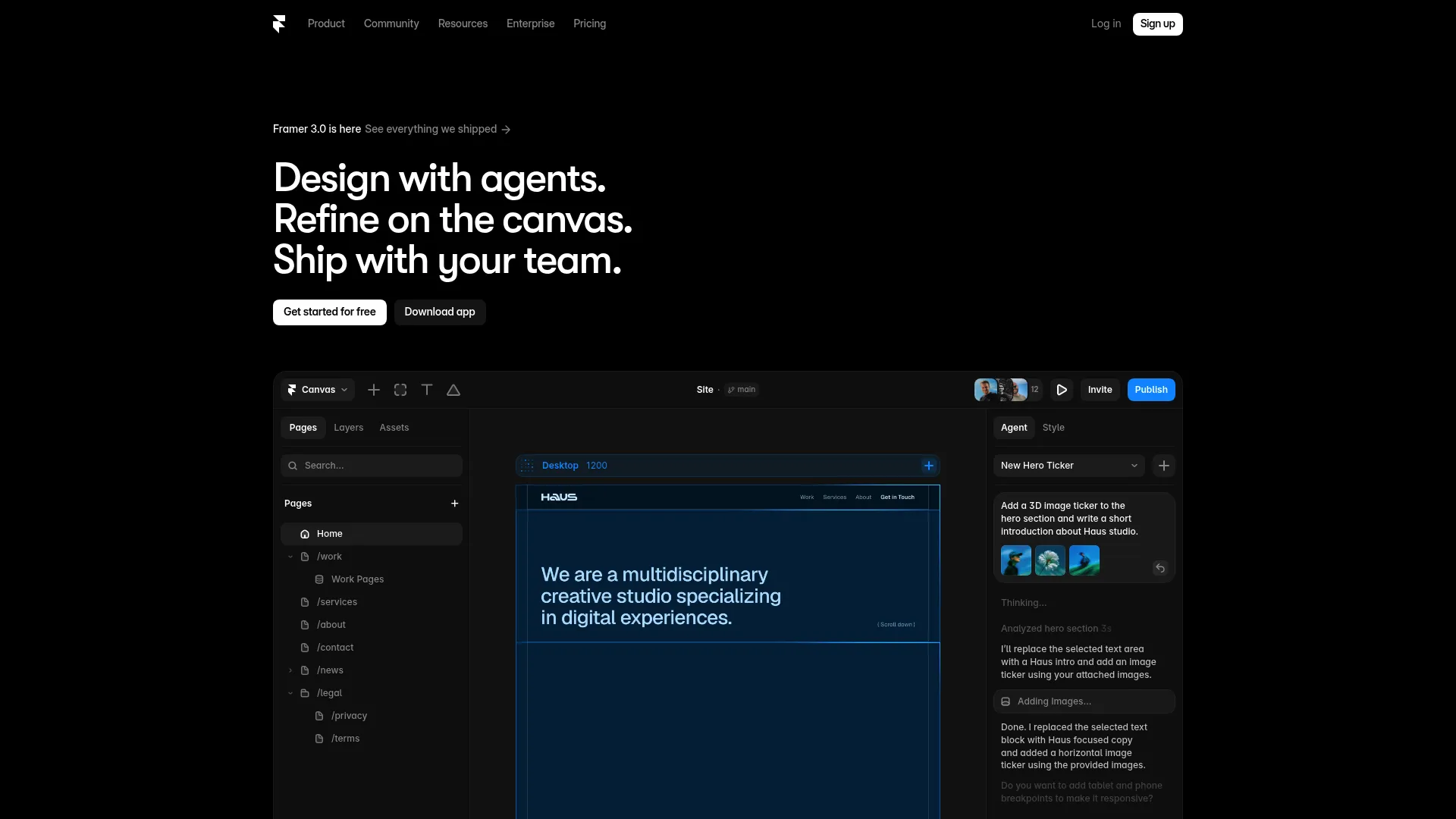Click the HAUS logo on canvas
The width and height of the screenshot is (1456, 819).
(x=559, y=497)
